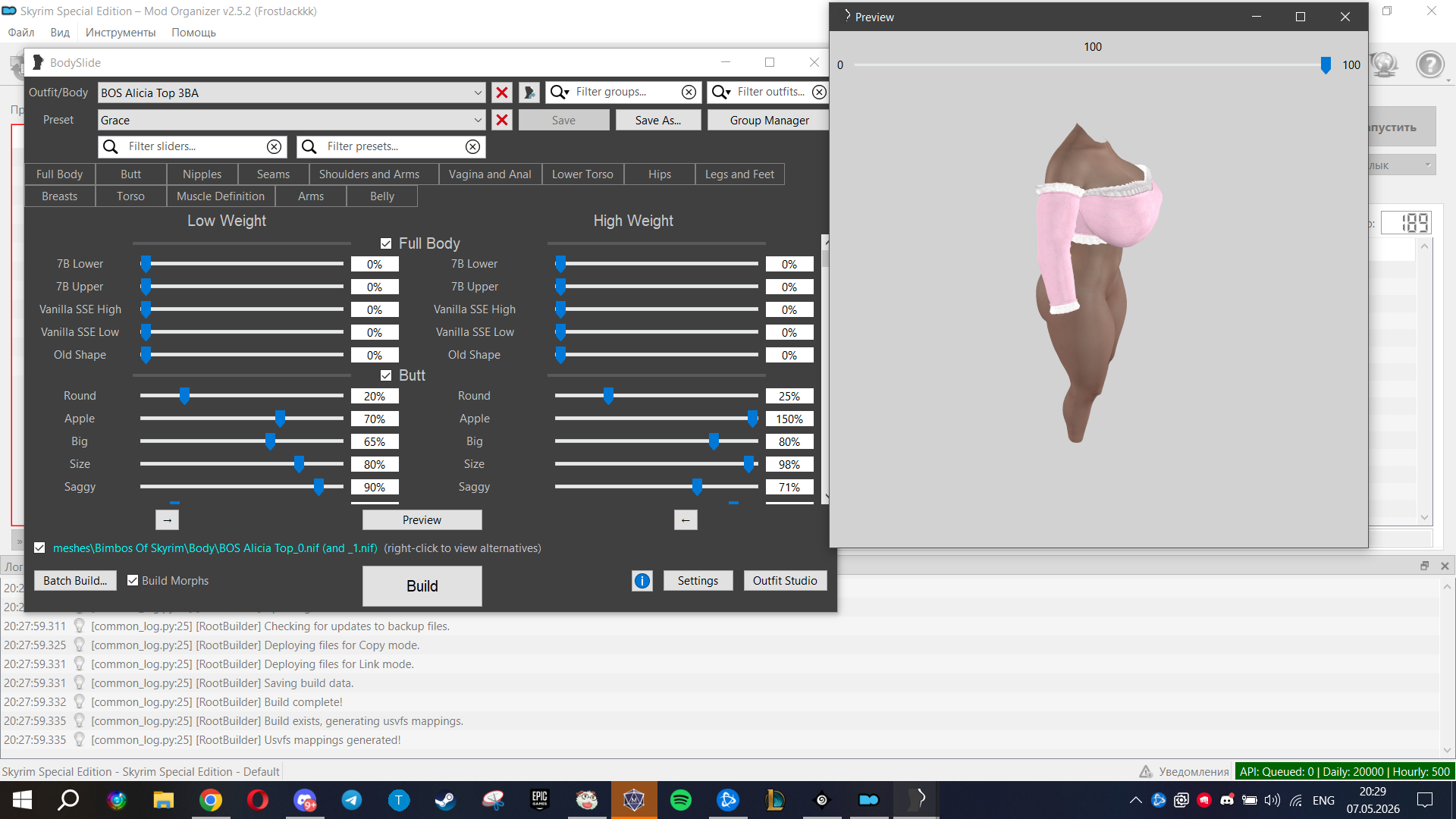
Task: Open Epic Games launcher from taskbar
Action: tap(540, 800)
